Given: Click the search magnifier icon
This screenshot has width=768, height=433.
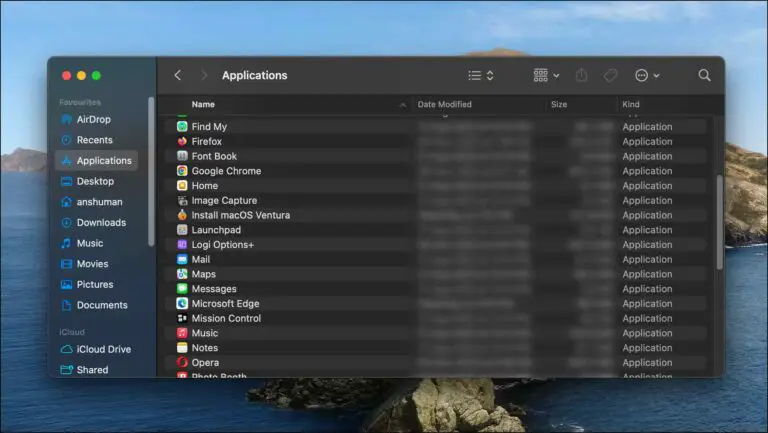Looking at the screenshot, I should click(704, 76).
